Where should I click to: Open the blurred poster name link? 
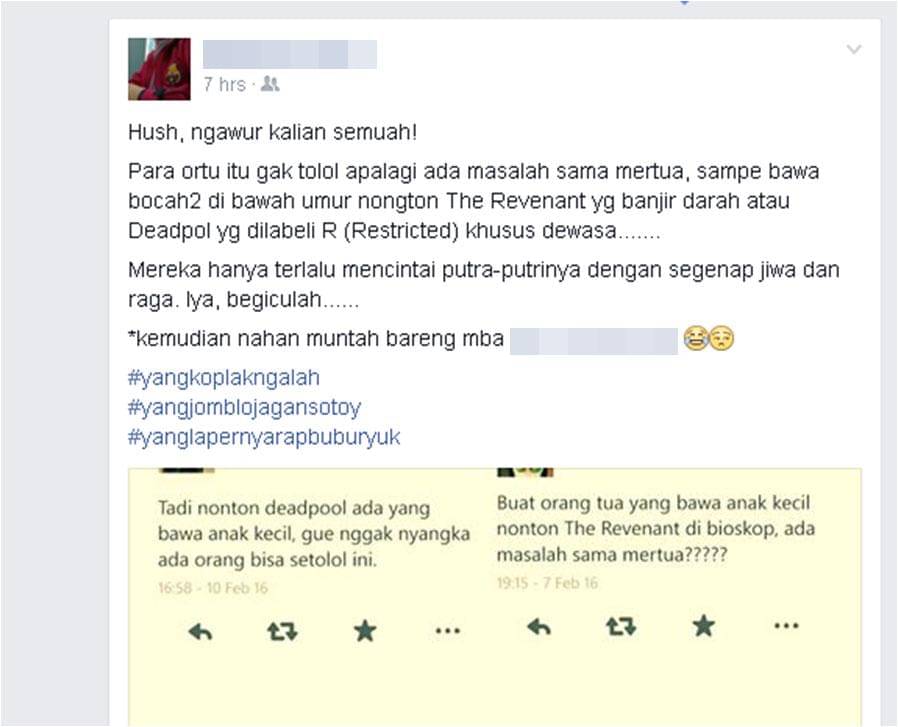[290, 54]
